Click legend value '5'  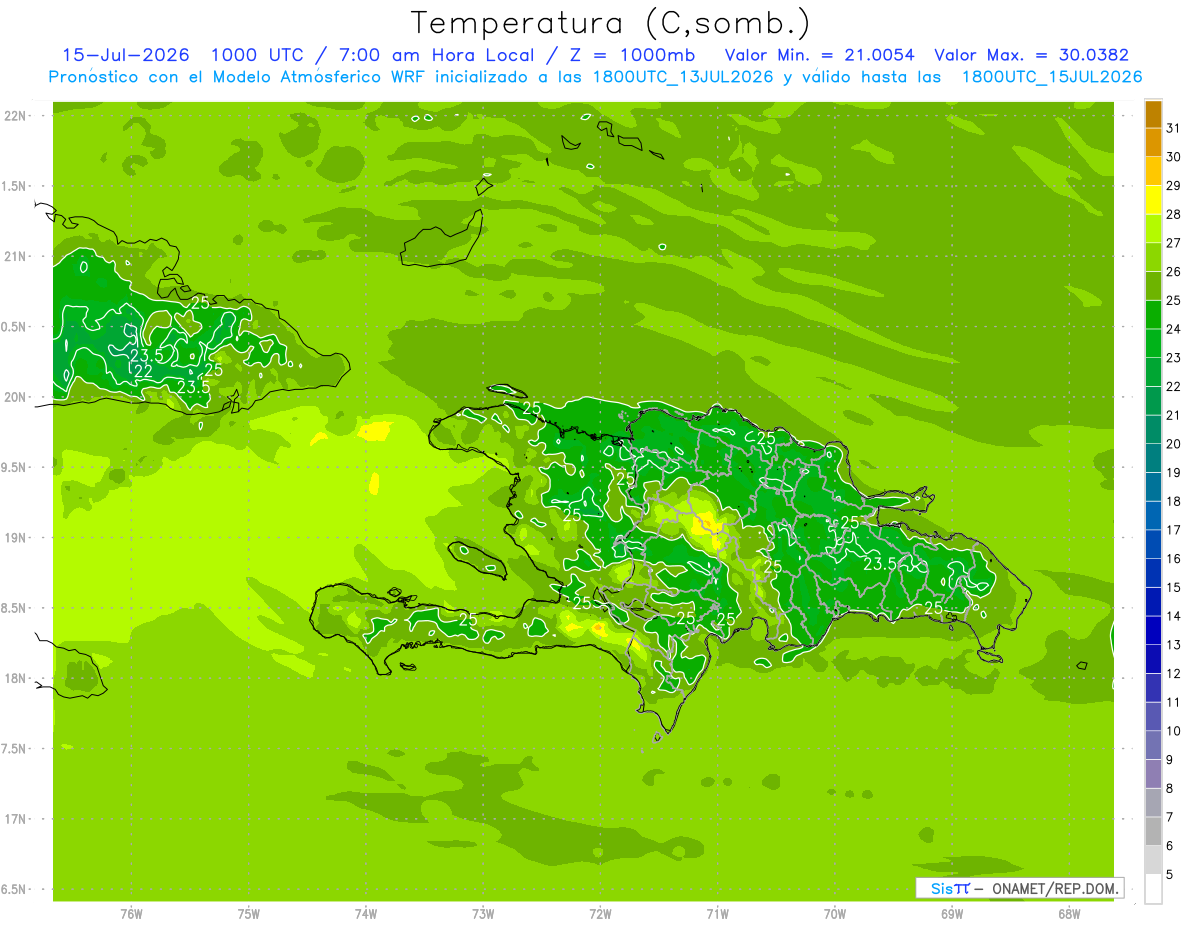pyautogui.click(x=1170, y=874)
